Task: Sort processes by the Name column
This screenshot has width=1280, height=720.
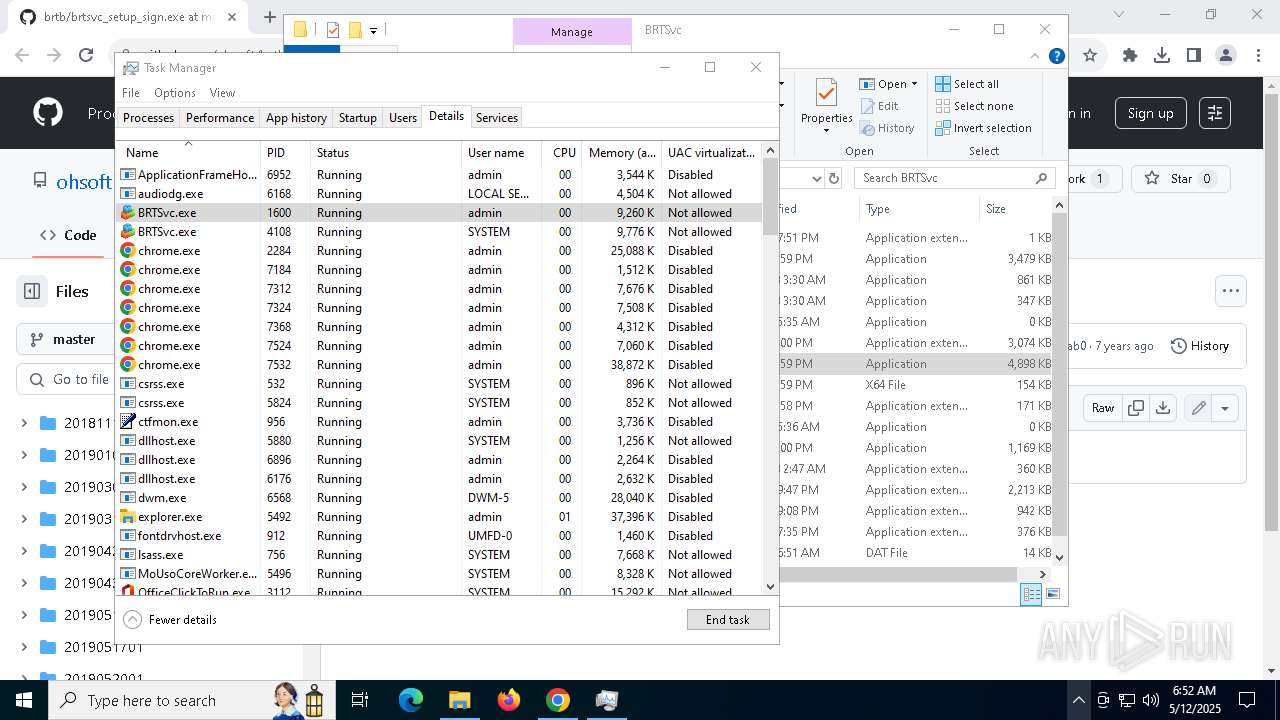Action: [x=188, y=152]
